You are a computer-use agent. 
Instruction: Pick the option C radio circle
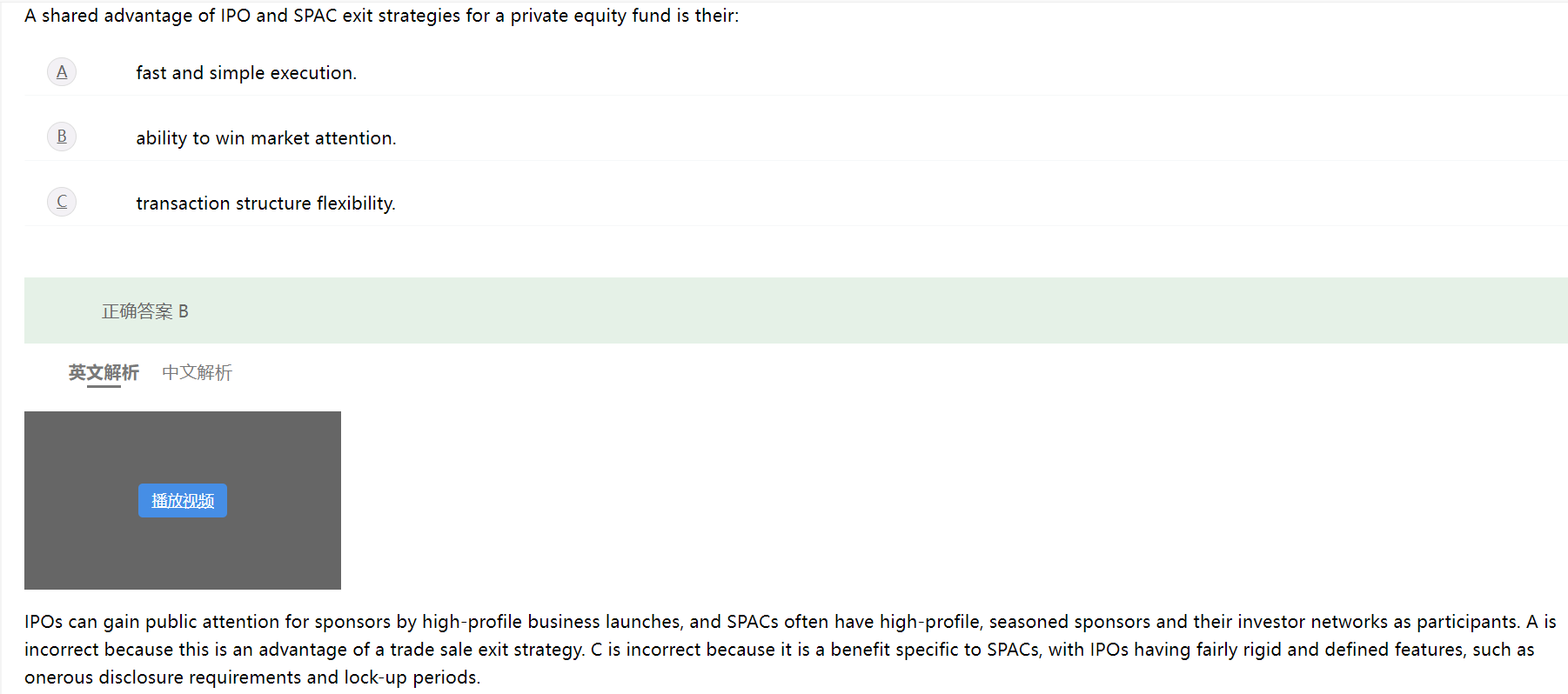[62, 202]
